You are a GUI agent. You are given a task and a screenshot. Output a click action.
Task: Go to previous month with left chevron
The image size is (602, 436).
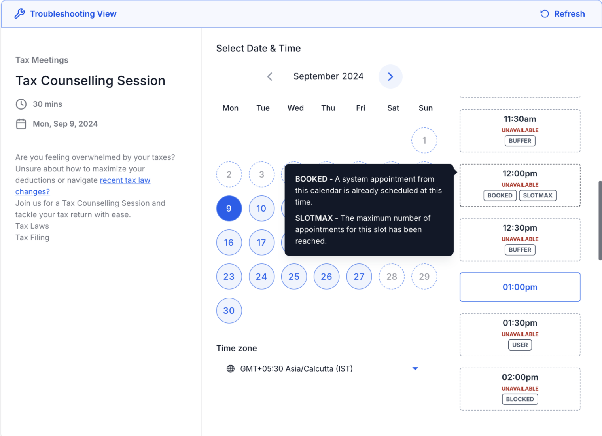coord(270,76)
